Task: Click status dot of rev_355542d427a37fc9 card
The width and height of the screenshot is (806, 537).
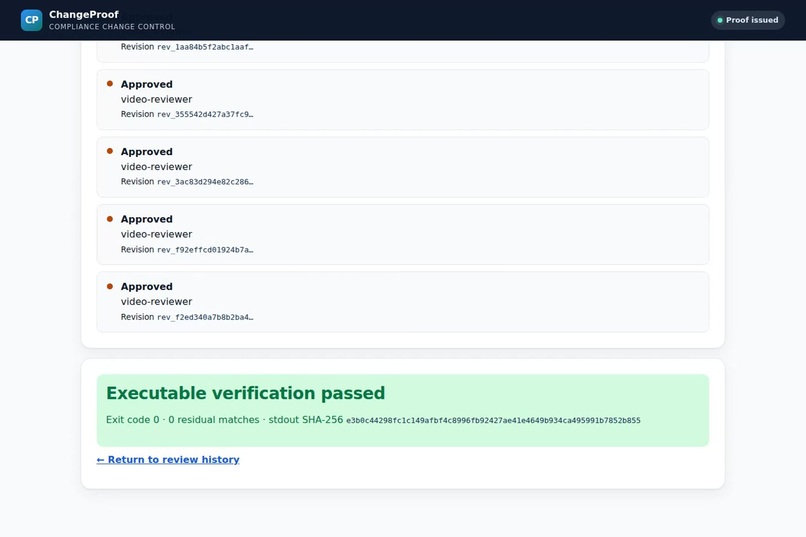Action: [109, 84]
